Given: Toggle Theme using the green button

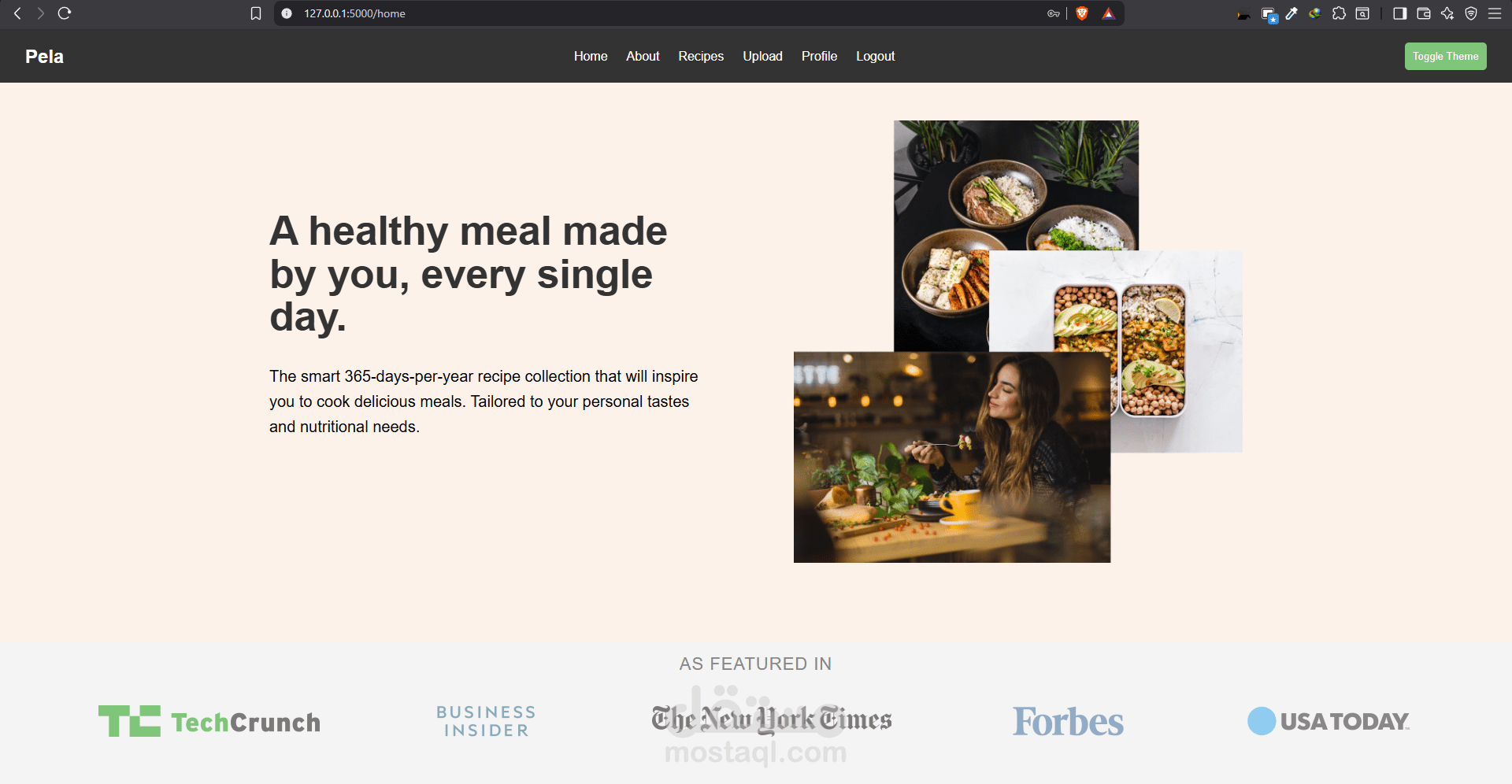Looking at the screenshot, I should pos(1445,56).
